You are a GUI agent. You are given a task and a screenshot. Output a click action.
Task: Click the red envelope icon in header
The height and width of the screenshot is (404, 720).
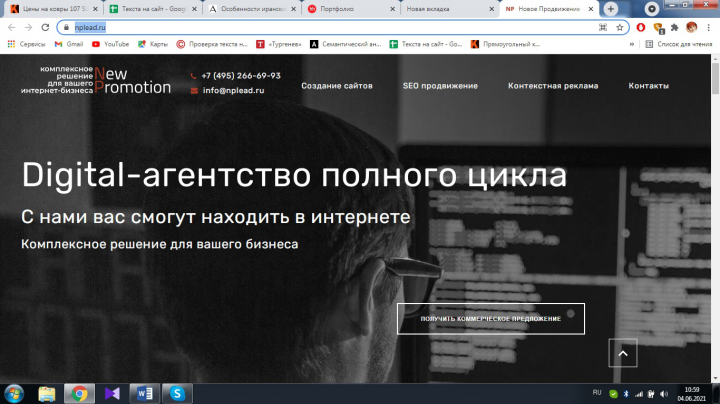point(194,90)
